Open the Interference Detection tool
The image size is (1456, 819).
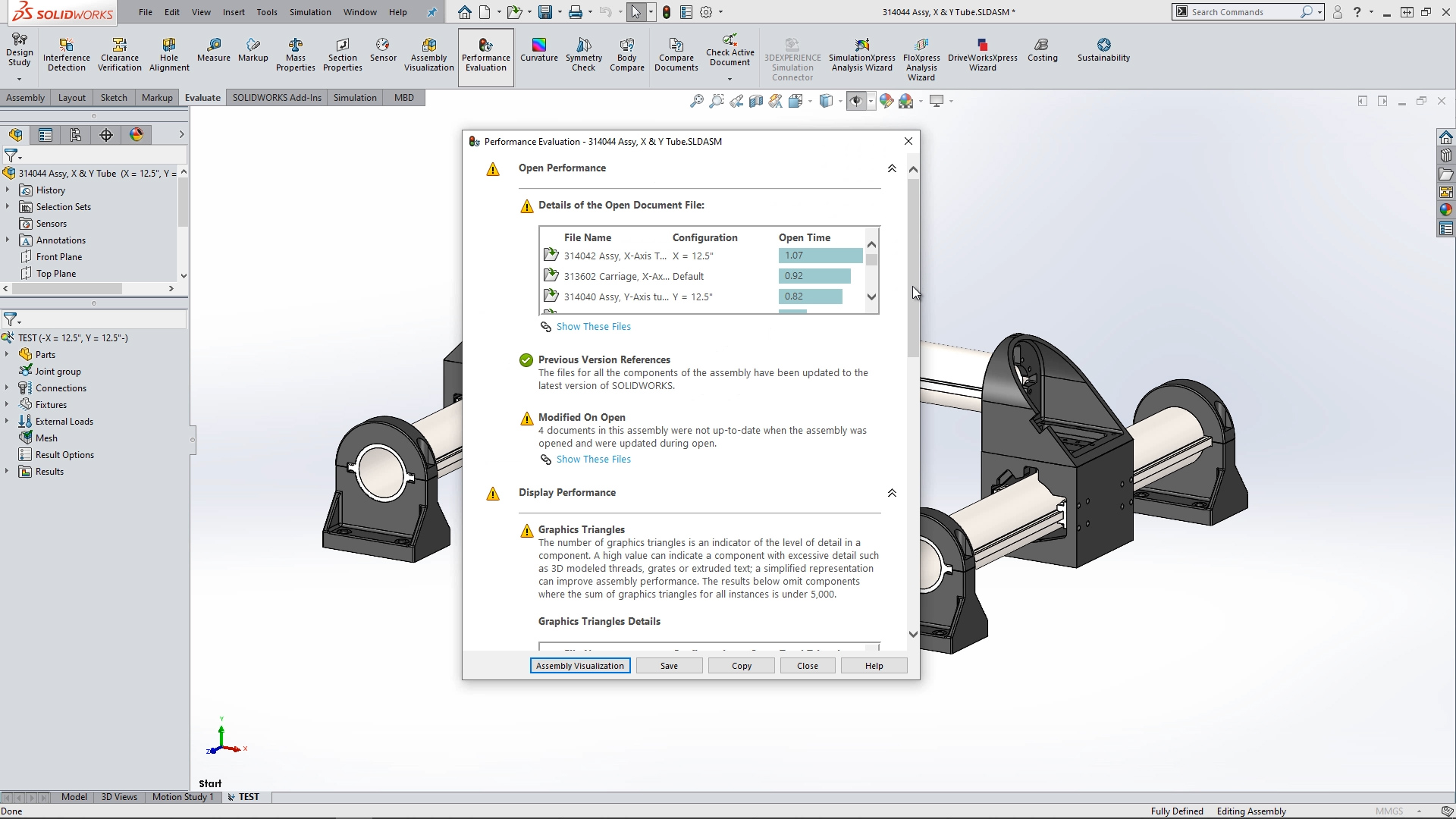point(67,55)
